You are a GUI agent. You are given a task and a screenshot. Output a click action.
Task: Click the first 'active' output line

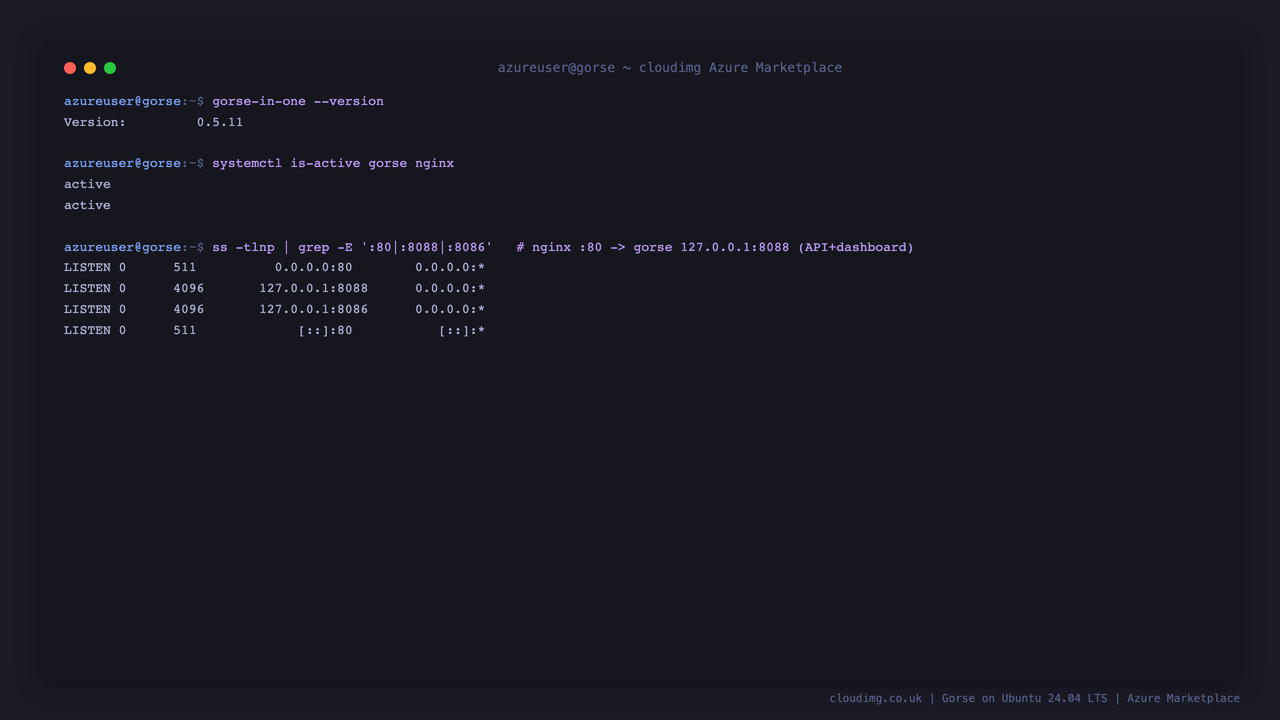(x=87, y=184)
